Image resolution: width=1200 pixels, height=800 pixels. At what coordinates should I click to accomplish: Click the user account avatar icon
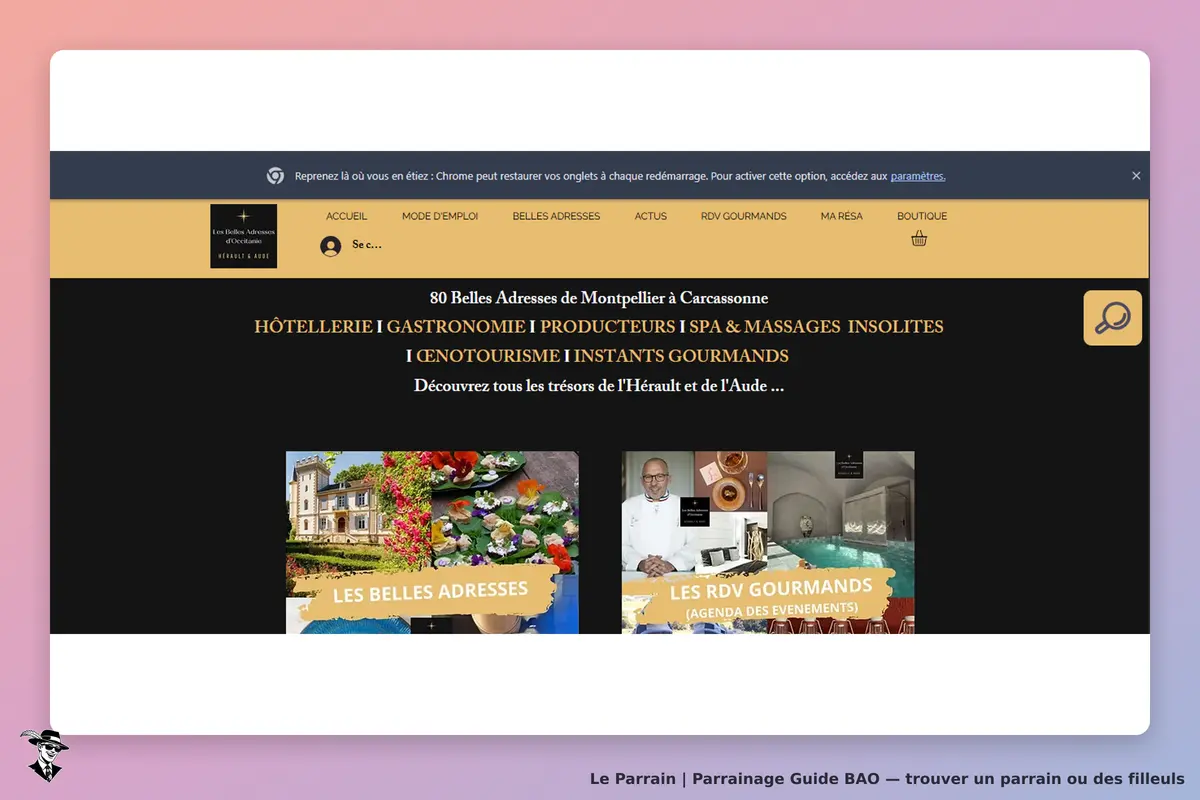[x=331, y=246]
